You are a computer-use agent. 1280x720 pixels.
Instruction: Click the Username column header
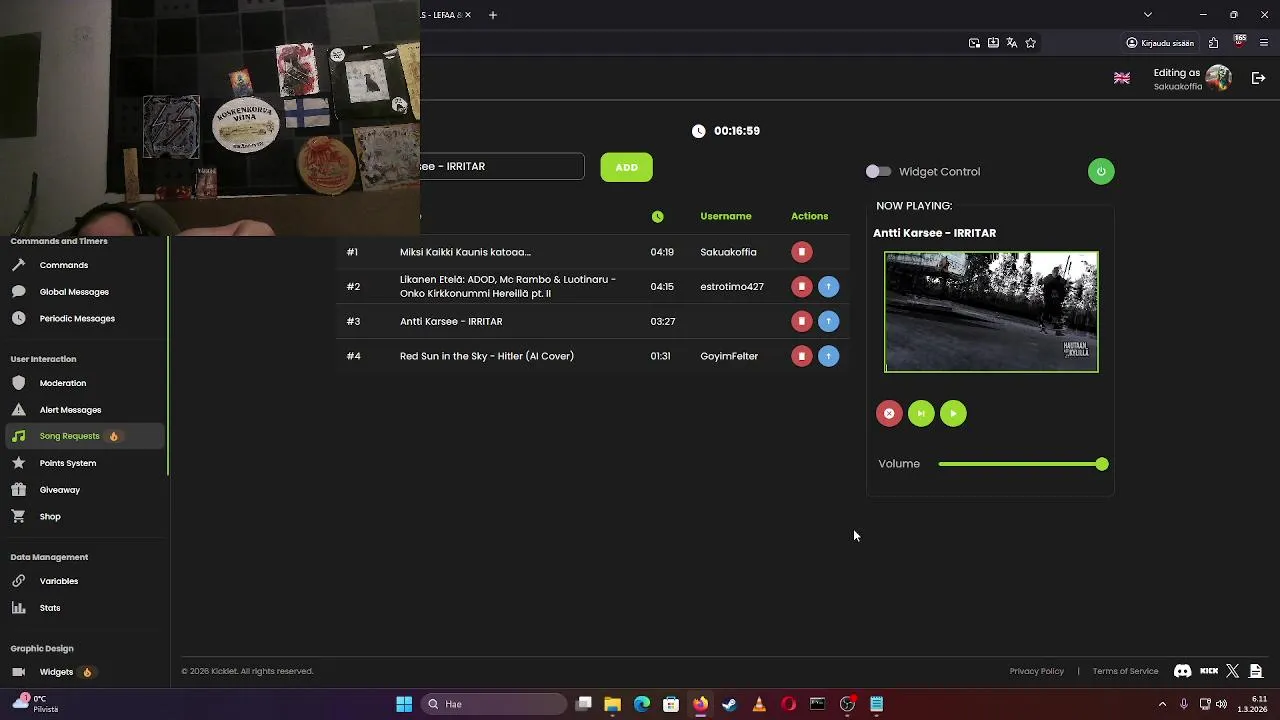click(726, 216)
